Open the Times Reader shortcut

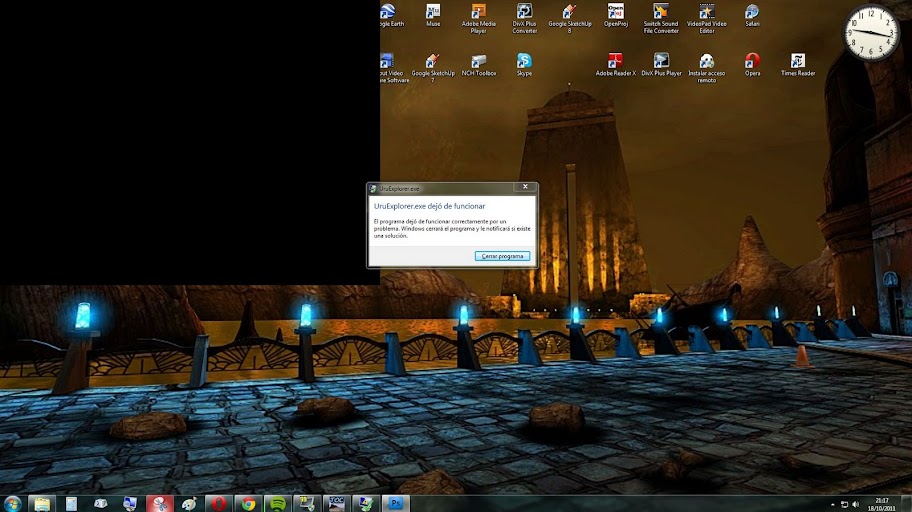pyautogui.click(x=798, y=65)
